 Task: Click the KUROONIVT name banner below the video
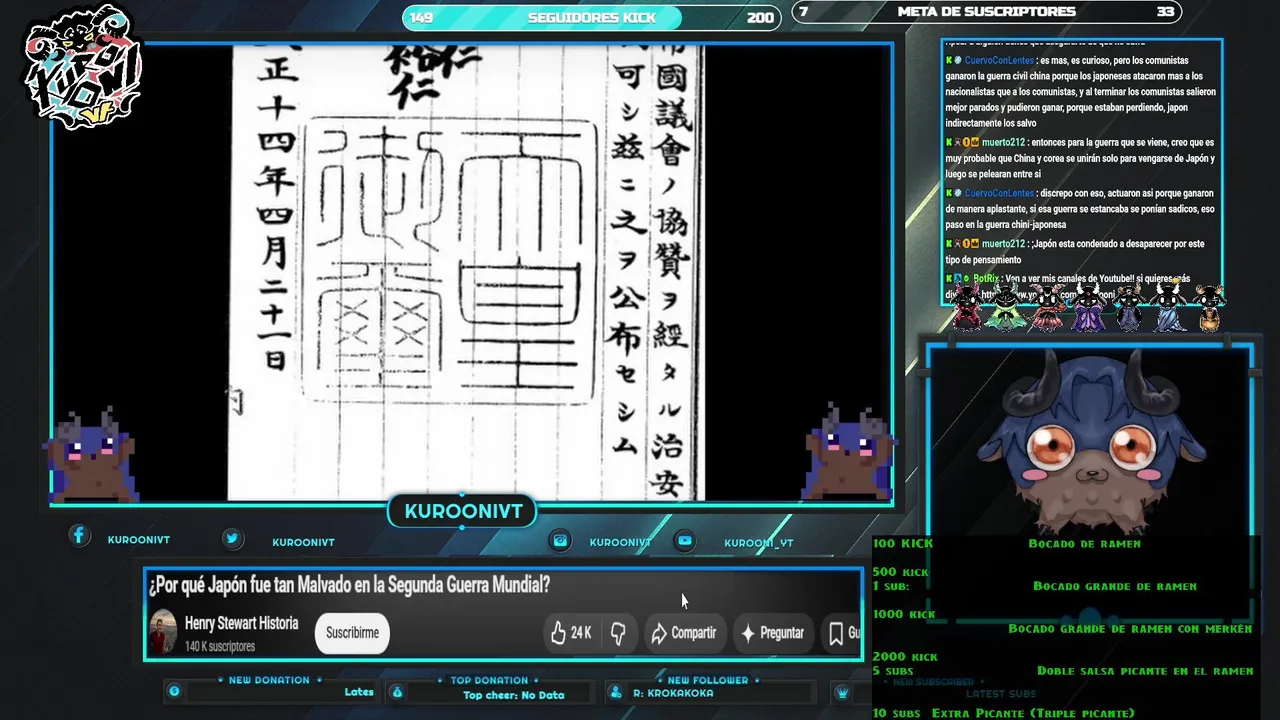[463, 512]
